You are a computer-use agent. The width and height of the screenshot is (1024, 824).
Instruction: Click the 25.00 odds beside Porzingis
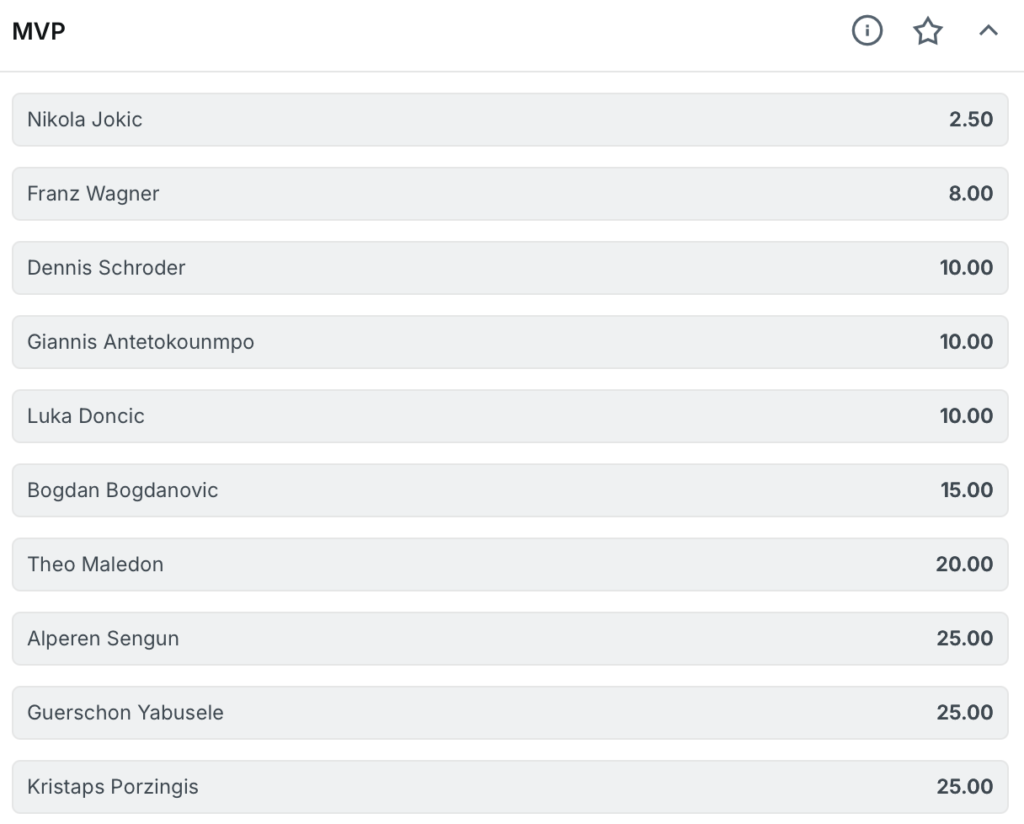point(965,786)
